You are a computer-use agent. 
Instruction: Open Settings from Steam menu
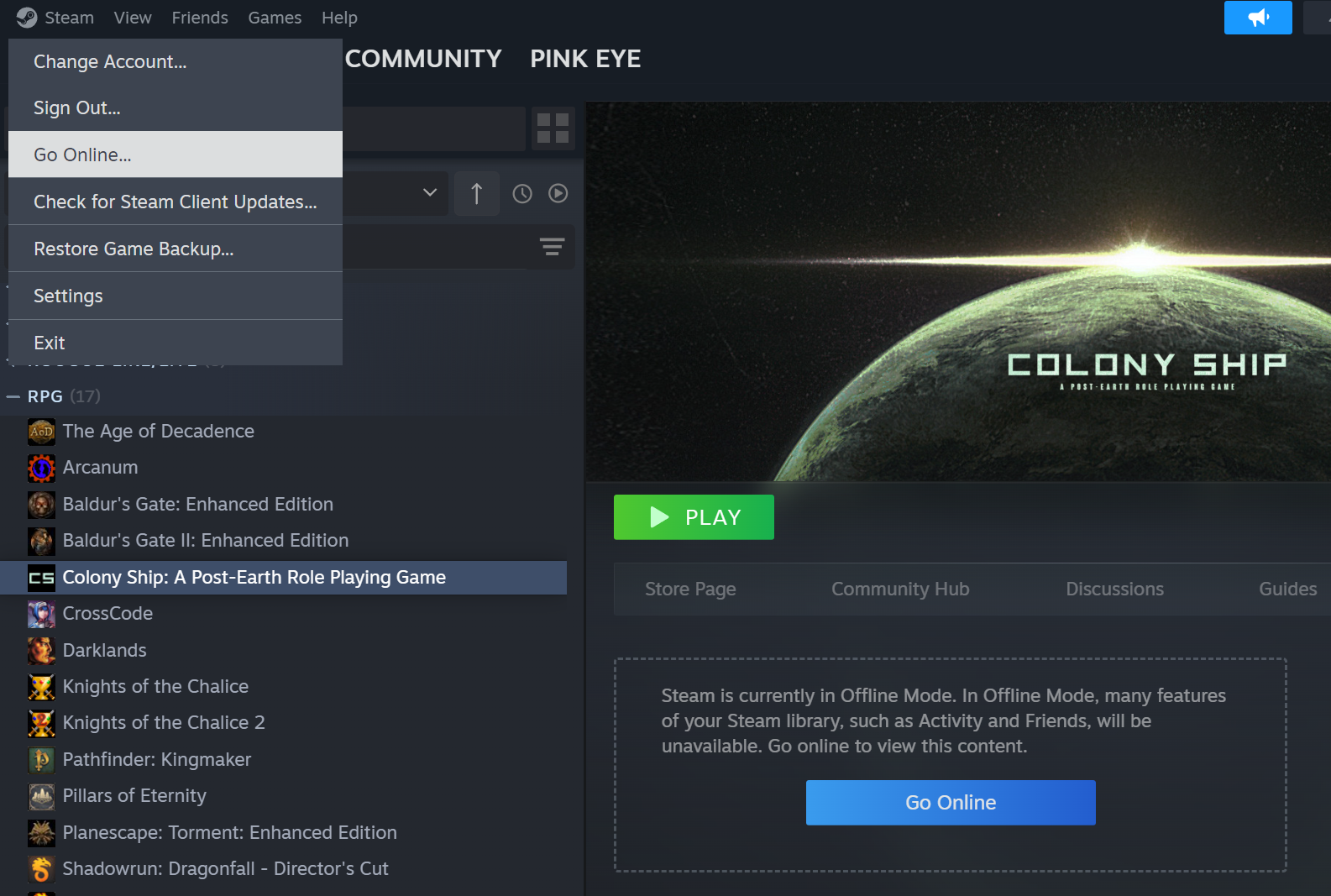(176, 296)
